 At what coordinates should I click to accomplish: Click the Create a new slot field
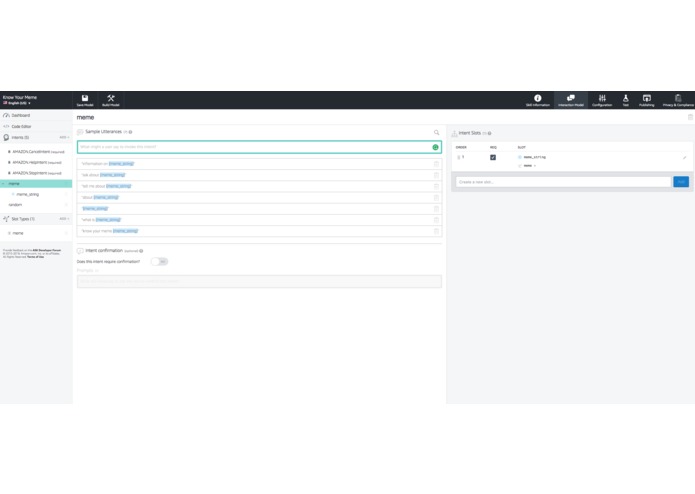click(563, 182)
